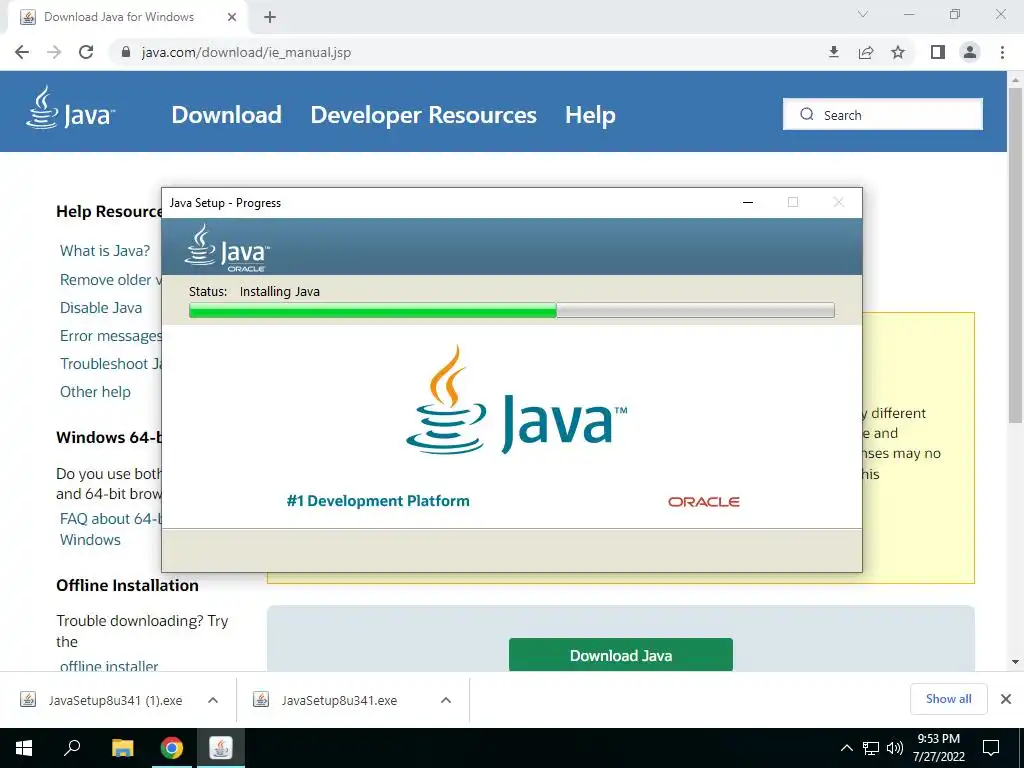
Task: Expand options for JavaSetup8u341.exe
Action: coord(445,700)
